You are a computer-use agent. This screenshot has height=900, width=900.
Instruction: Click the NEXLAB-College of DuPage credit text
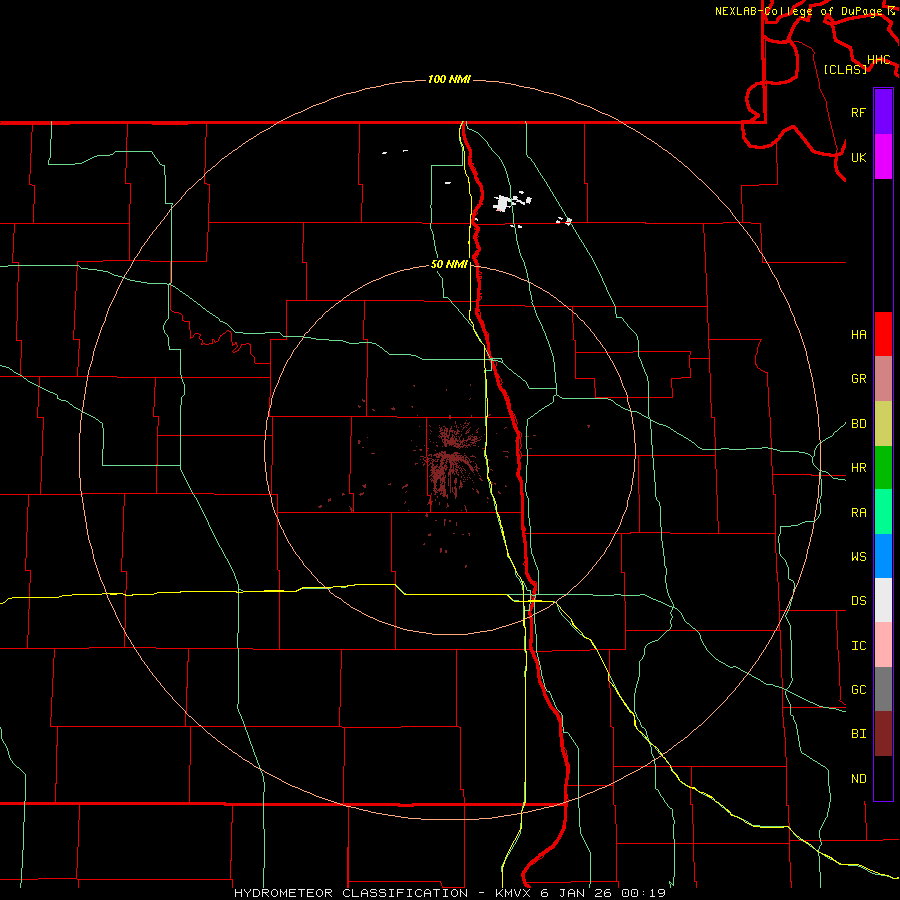click(x=799, y=11)
